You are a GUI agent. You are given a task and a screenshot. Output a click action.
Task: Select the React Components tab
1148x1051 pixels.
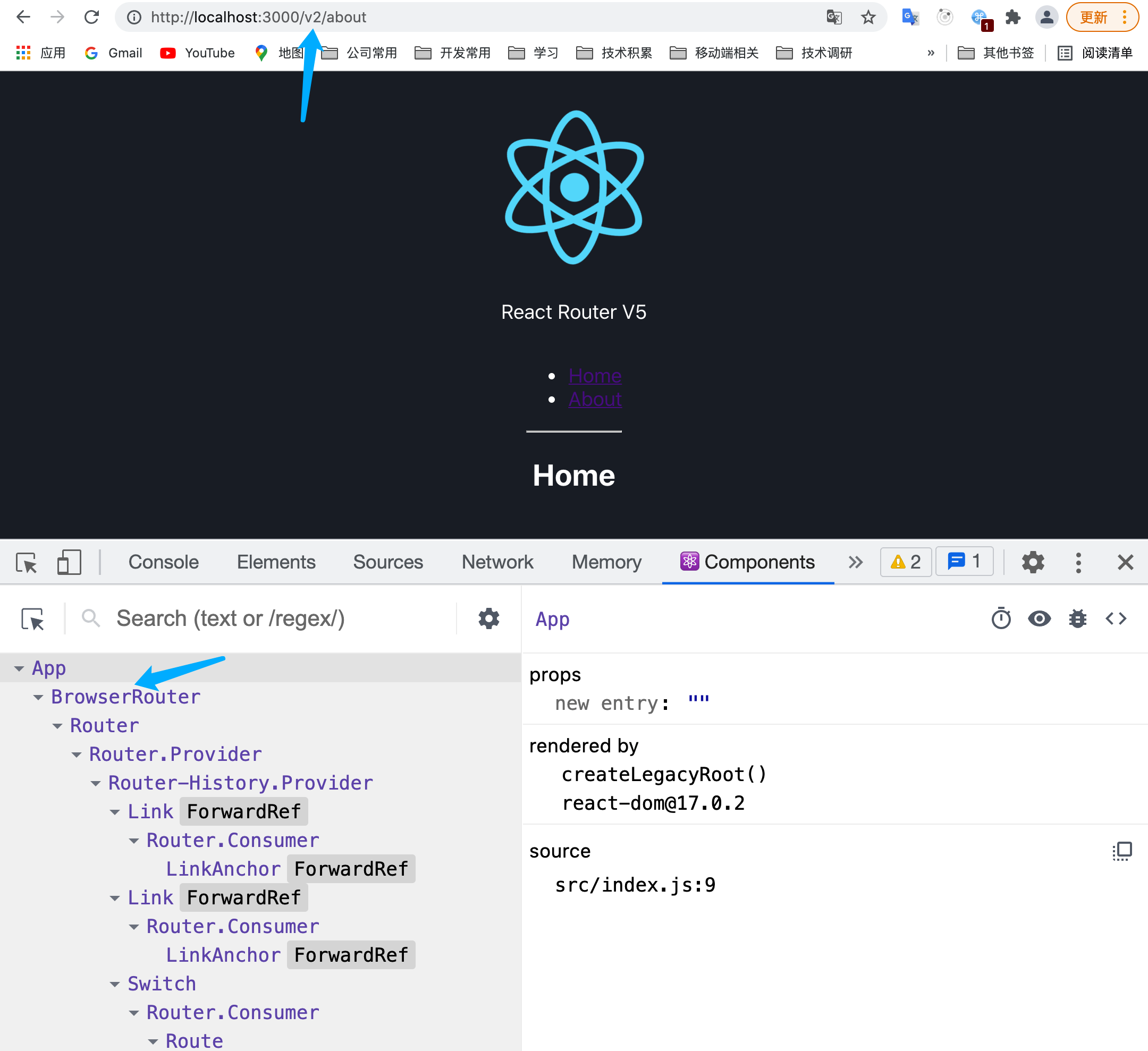748,562
